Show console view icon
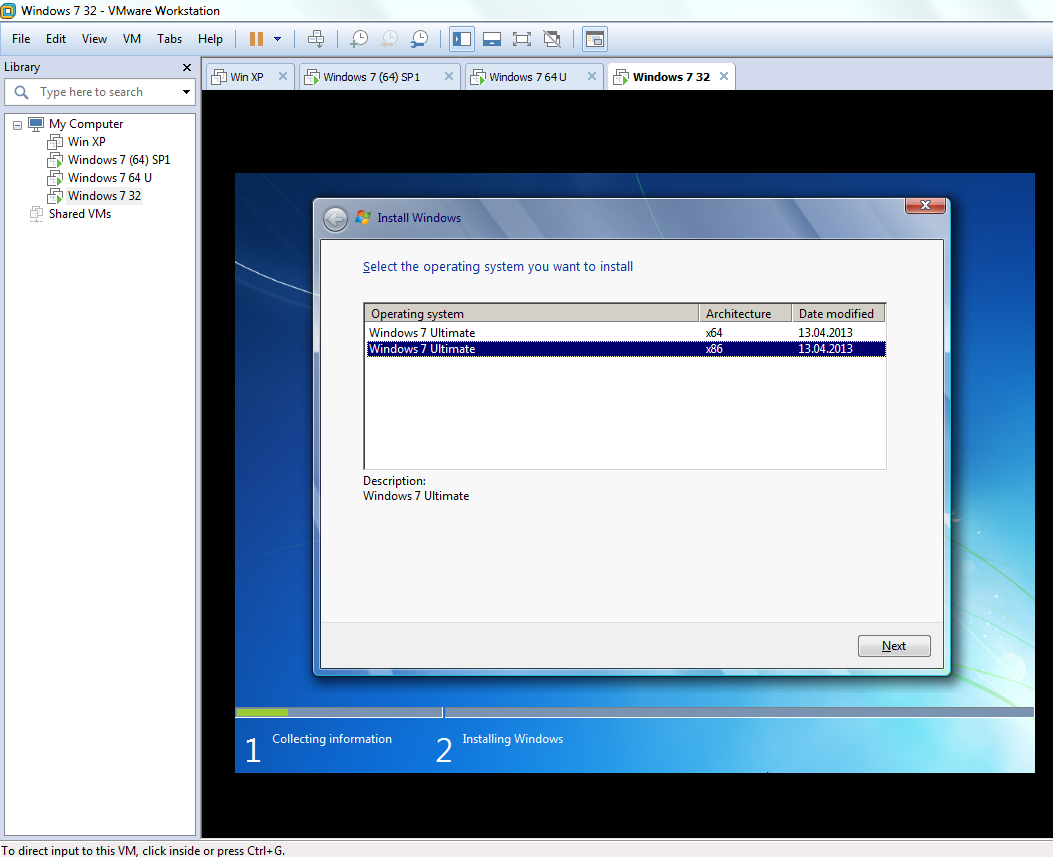The width and height of the screenshot is (1053, 857). pyautogui.click(x=595, y=39)
